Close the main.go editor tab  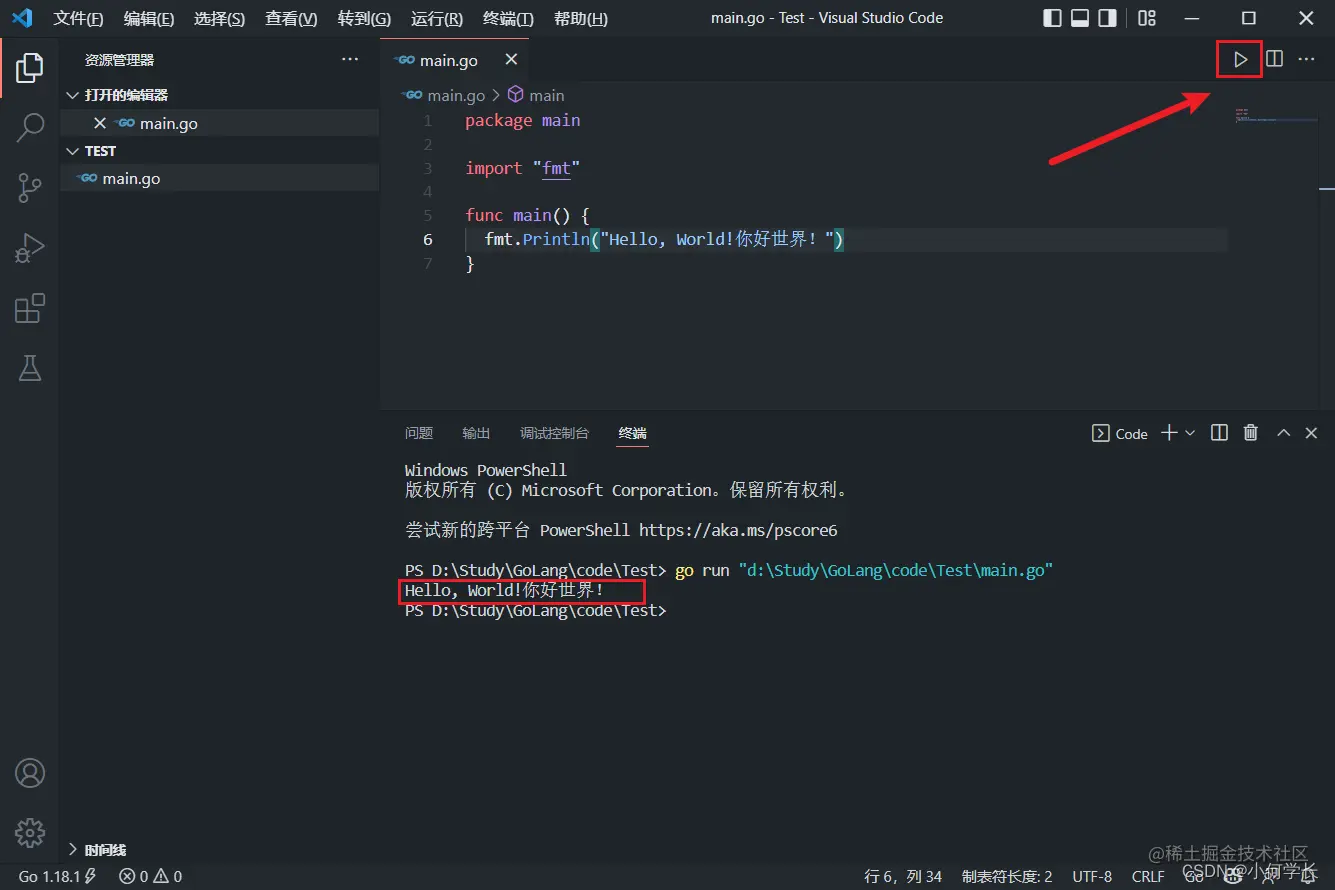(x=511, y=60)
